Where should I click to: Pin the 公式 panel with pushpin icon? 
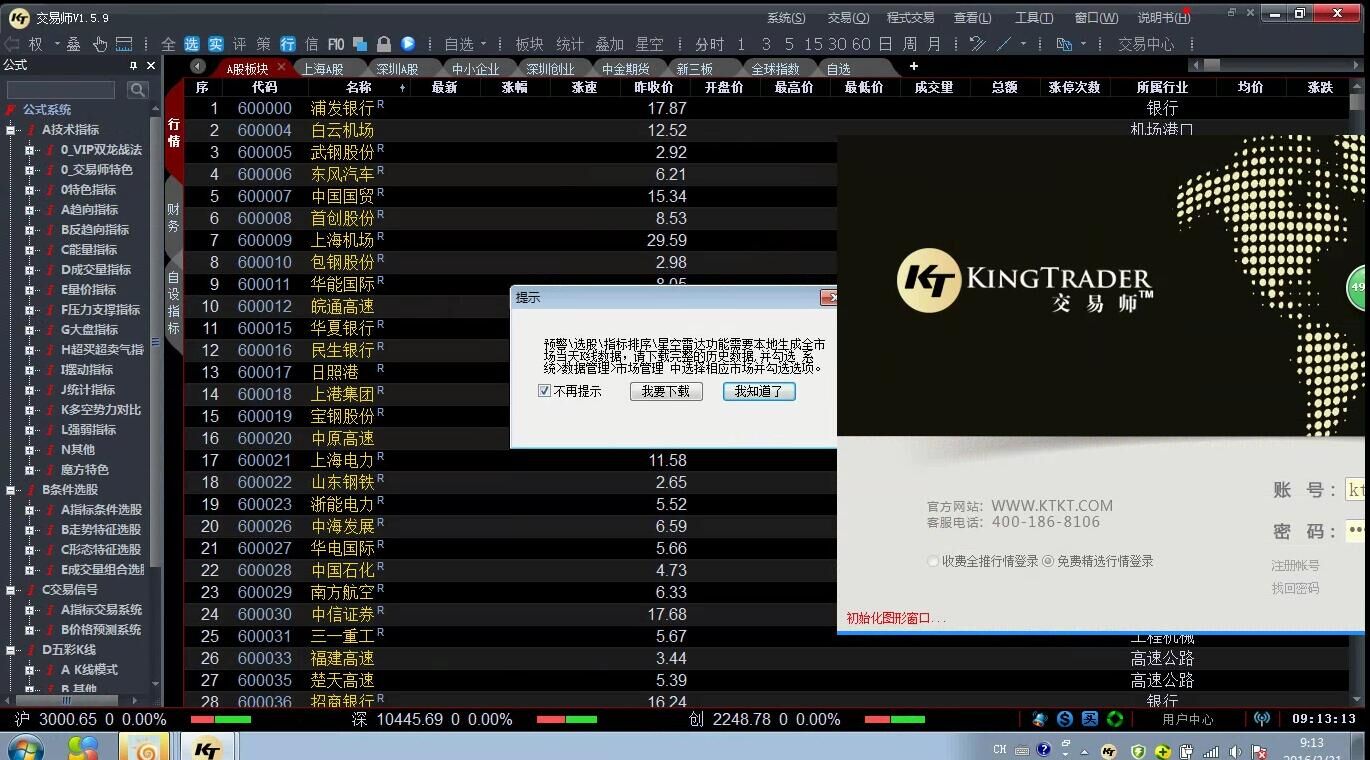point(133,66)
